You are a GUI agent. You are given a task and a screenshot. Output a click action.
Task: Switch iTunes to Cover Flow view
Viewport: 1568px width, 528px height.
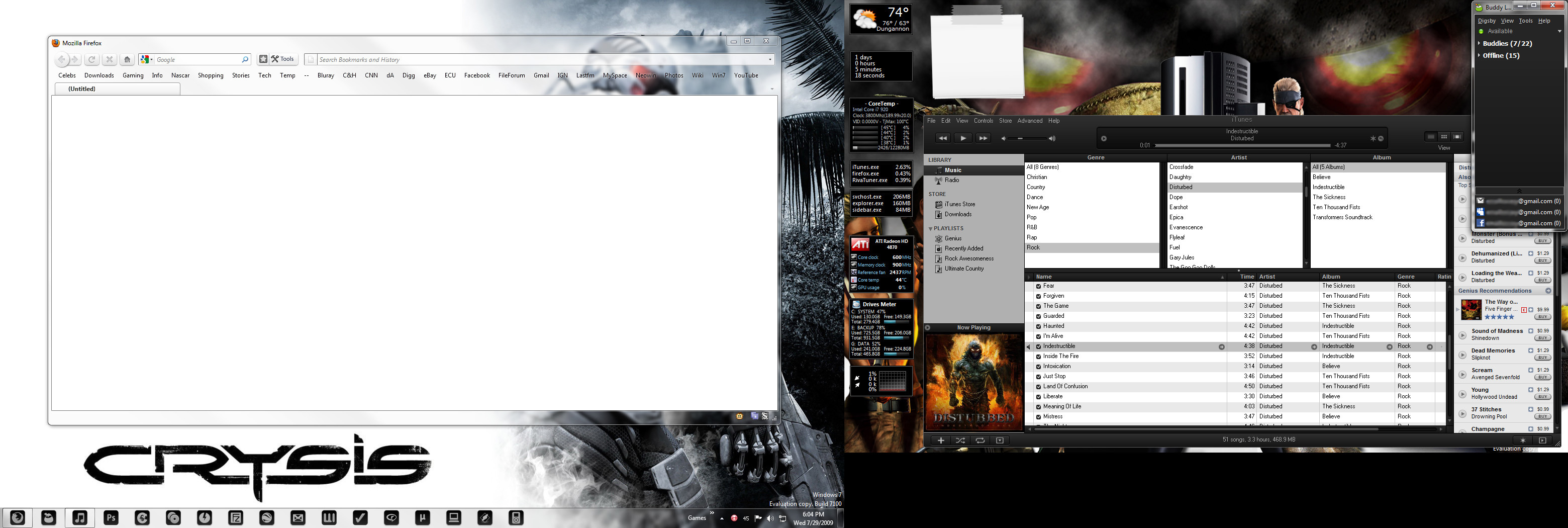[x=1456, y=137]
